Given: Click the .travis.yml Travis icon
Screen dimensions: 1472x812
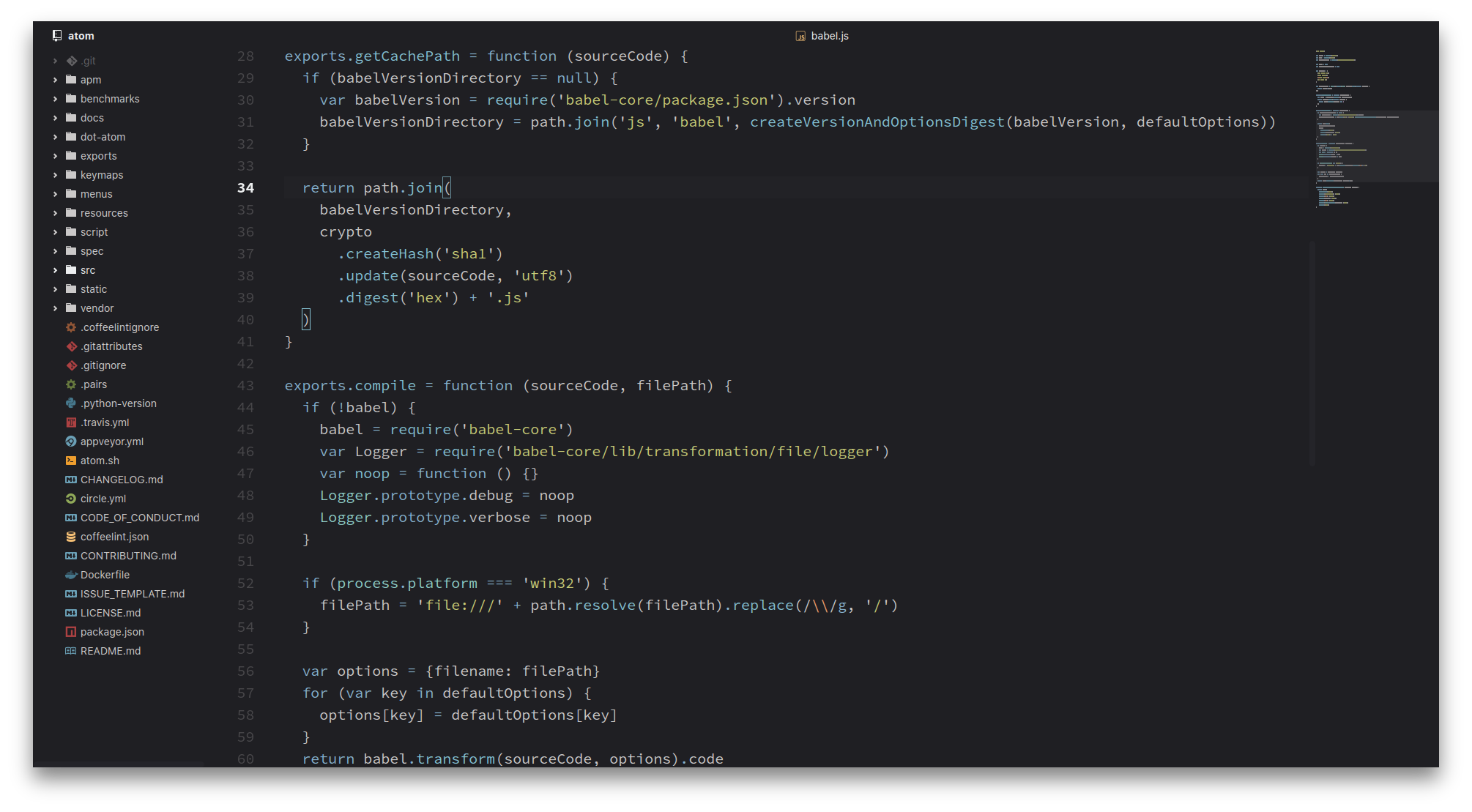Looking at the screenshot, I should pyautogui.click(x=71, y=422).
